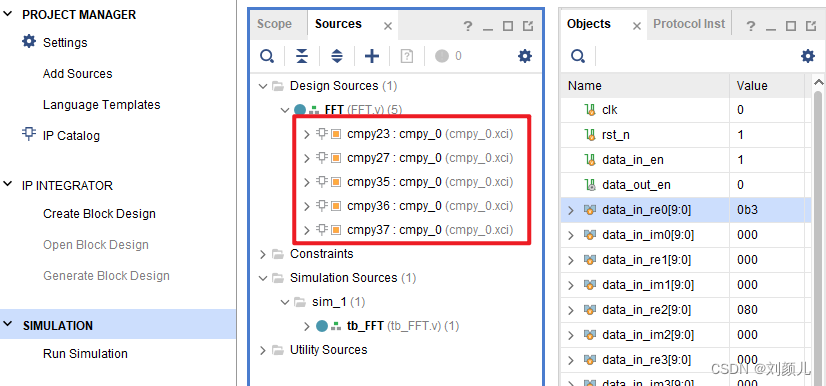Screen dimensions: 826x386
Task: Click the search icon in Sources toolbar
Action: tap(267, 56)
